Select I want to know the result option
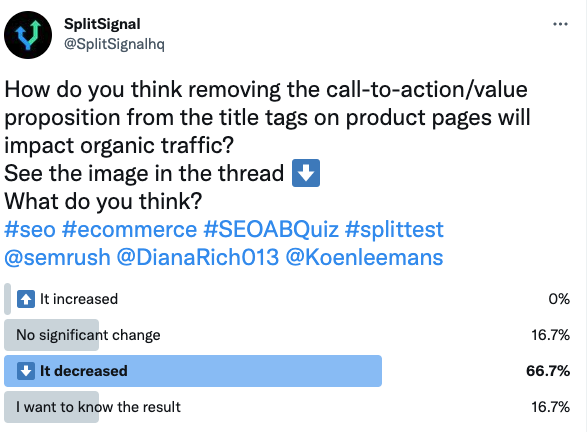This screenshot has width=588, height=432. pyautogui.click(x=287, y=407)
